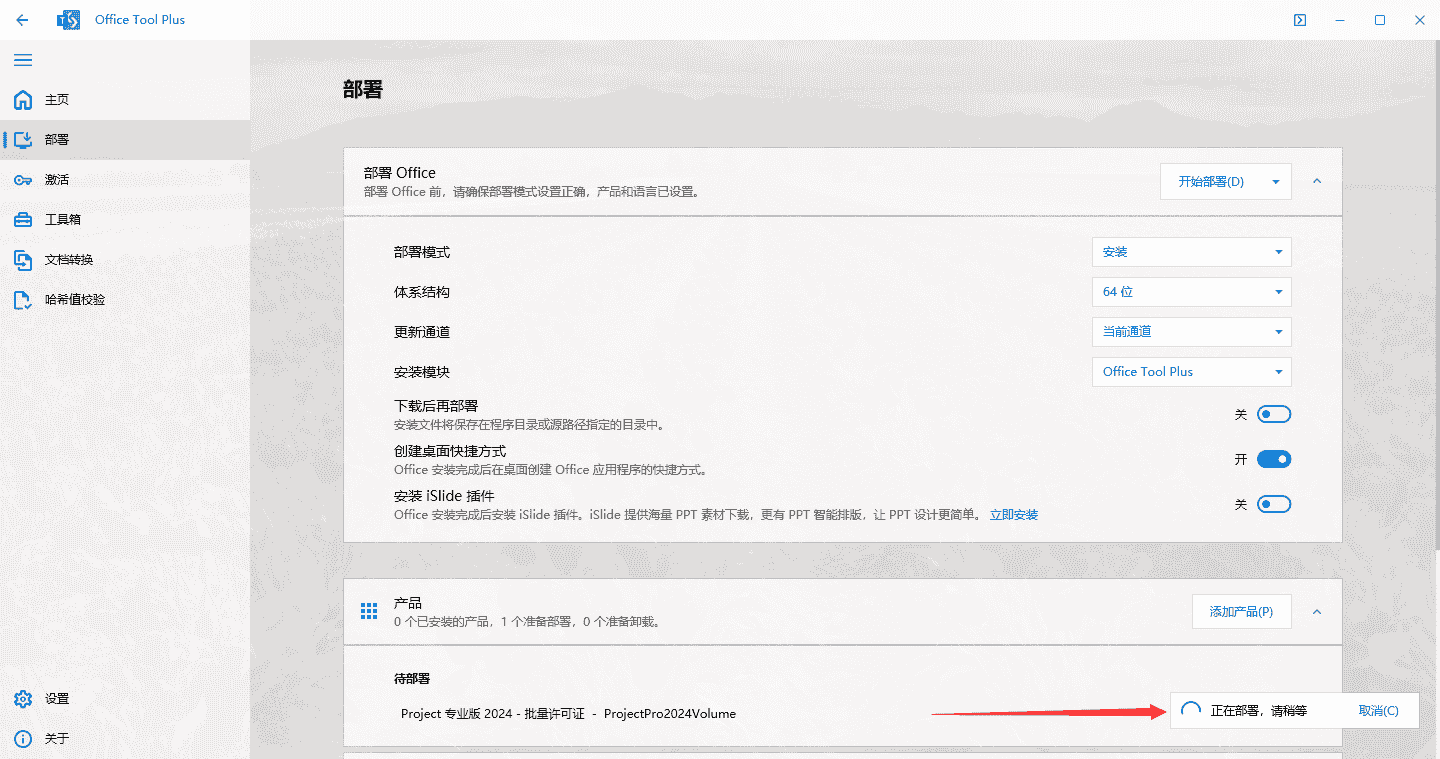Image resolution: width=1440 pixels, height=759 pixels.
Task: Minimize the Office Tool Plus window
Action: [1340, 20]
